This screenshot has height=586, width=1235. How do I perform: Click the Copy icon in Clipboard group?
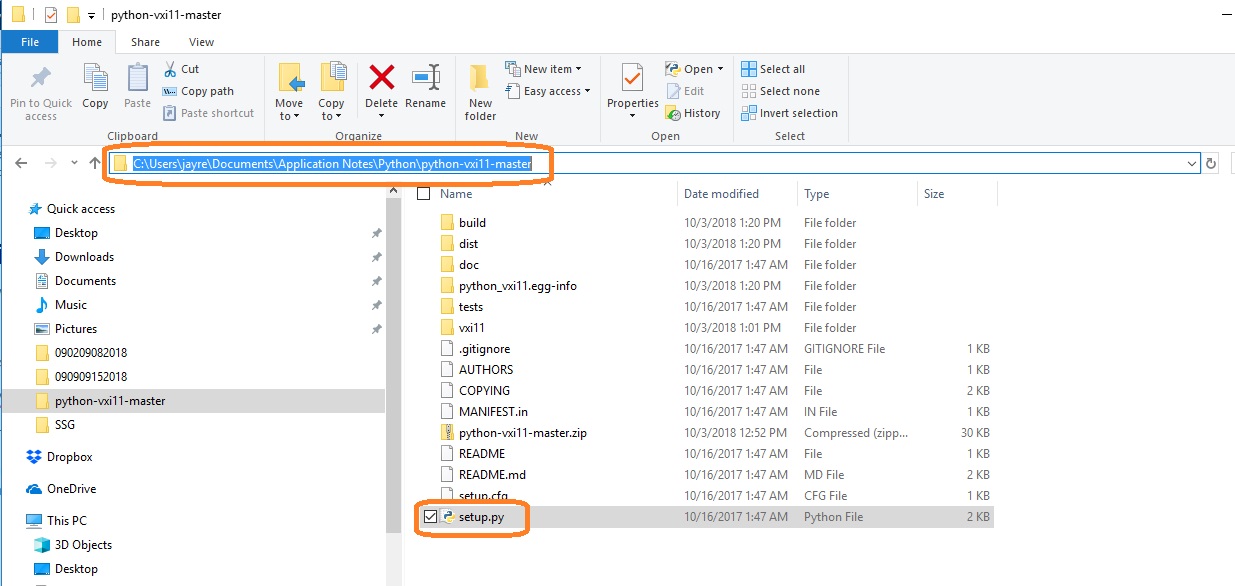(96, 78)
